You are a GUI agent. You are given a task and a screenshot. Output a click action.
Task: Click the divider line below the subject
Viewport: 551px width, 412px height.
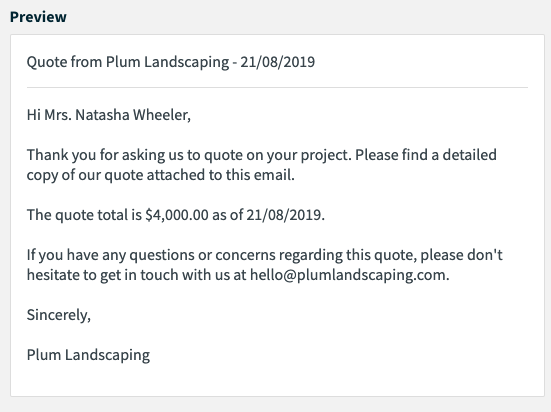coord(277,87)
